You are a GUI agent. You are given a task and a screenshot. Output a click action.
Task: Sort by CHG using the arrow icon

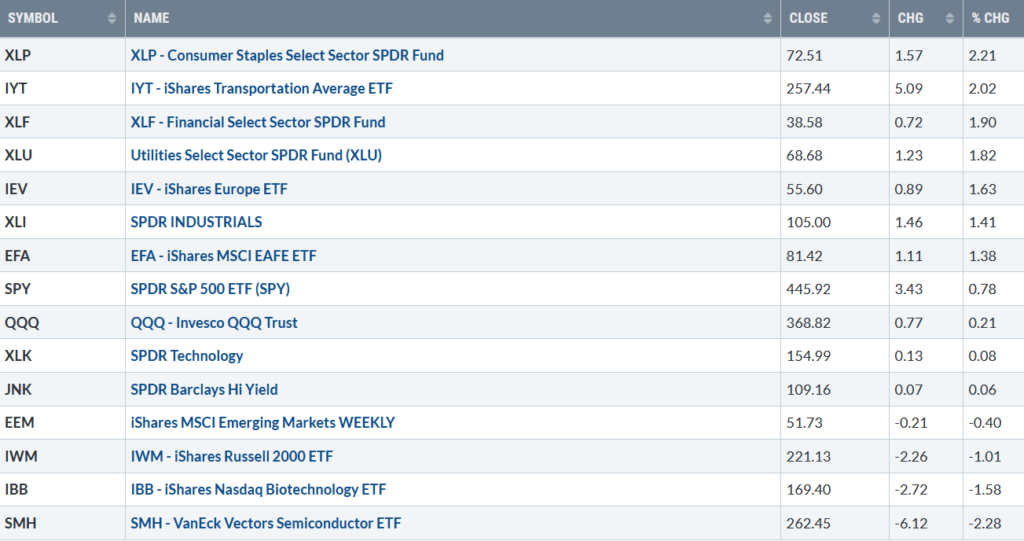[x=950, y=18]
